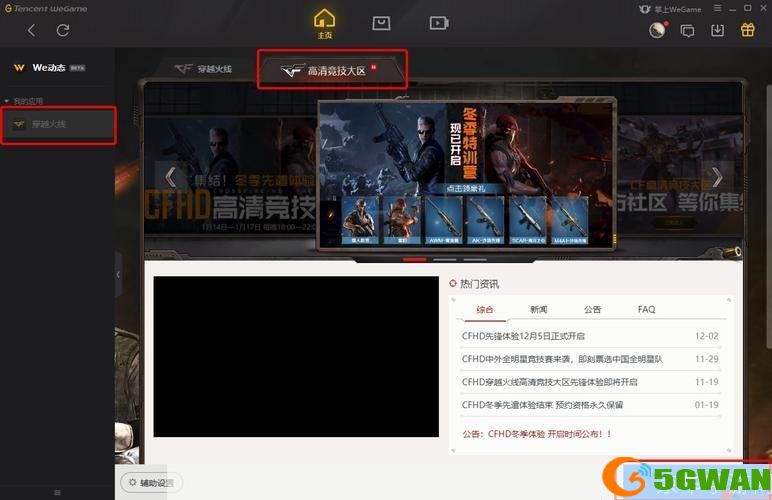
Task: Select the 新闻 tab
Action: pos(538,310)
